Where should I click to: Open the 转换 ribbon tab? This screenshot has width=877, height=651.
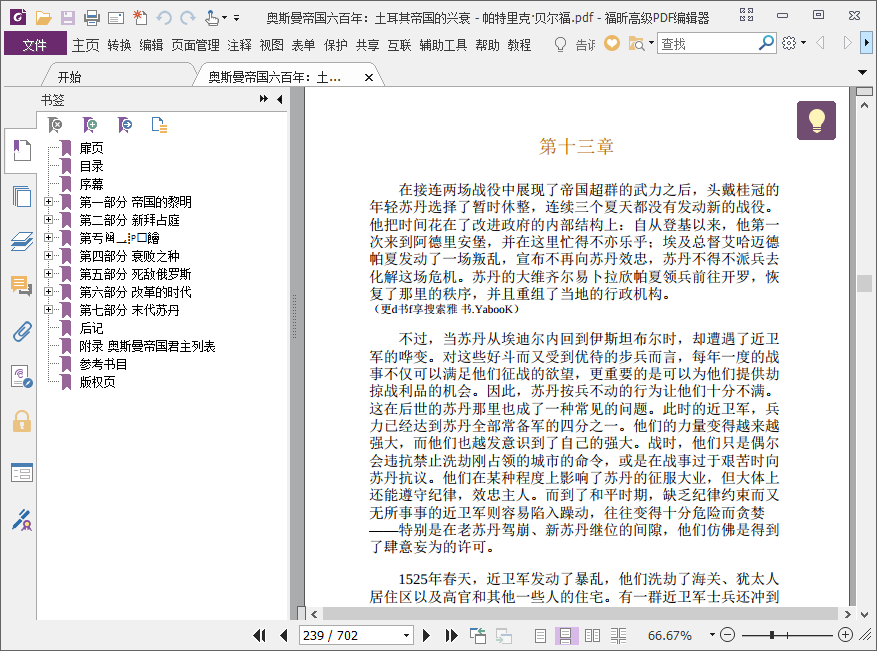point(119,45)
